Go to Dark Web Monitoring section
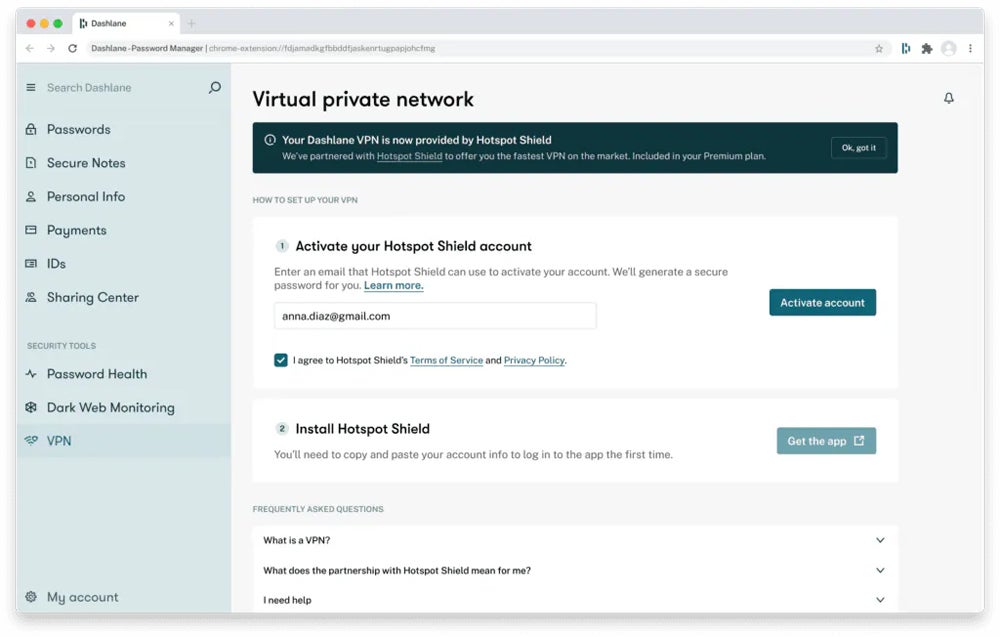 (x=110, y=407)
